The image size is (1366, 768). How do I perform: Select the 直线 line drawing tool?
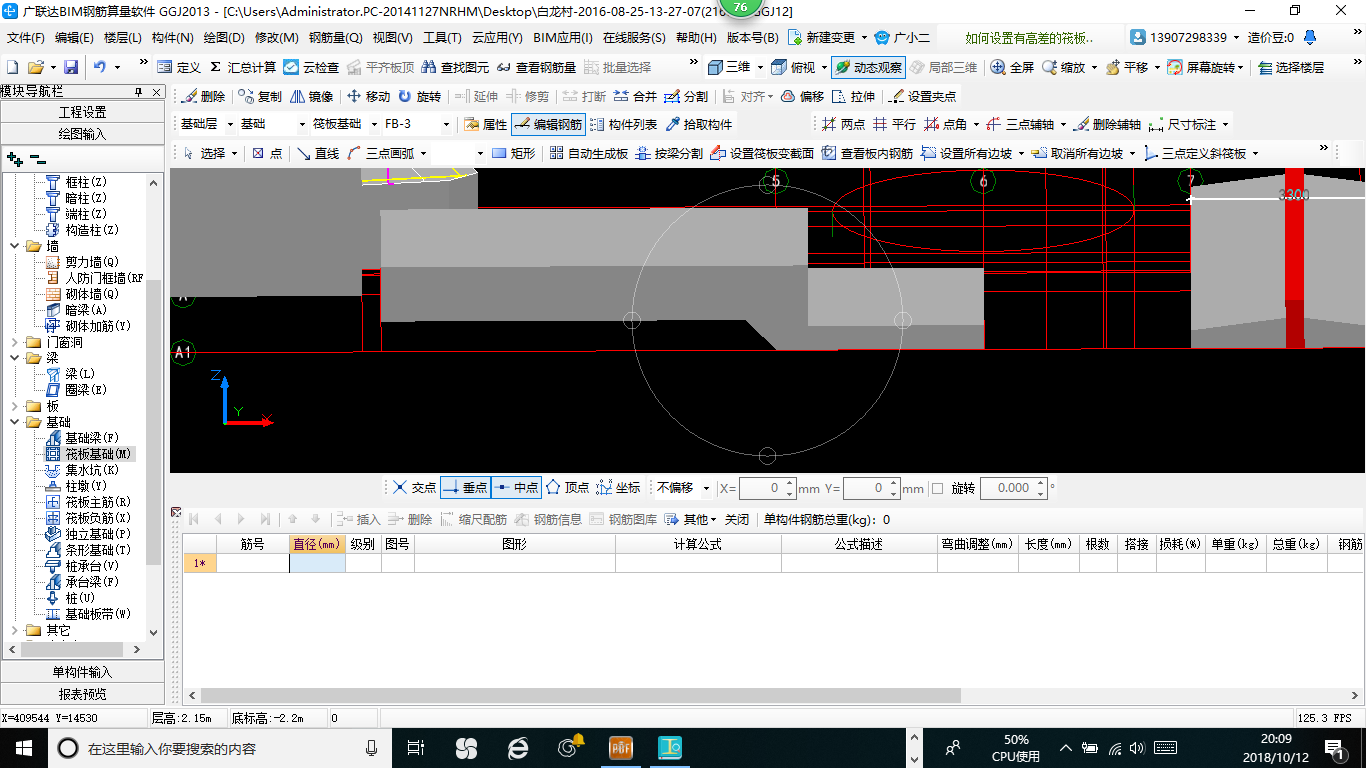[318, 153]
